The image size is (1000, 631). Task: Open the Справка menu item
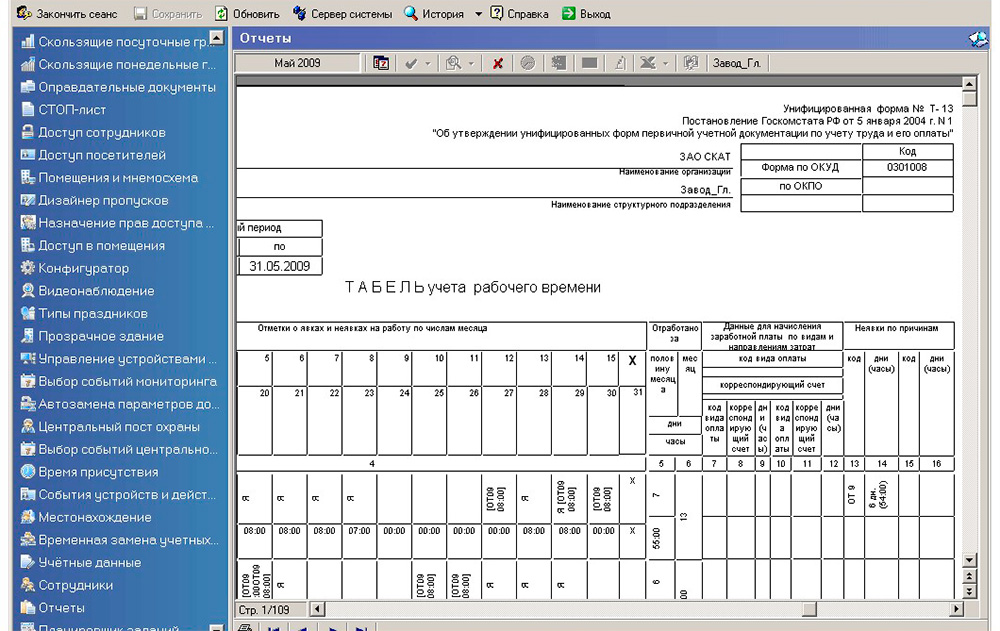pos(519,13)
